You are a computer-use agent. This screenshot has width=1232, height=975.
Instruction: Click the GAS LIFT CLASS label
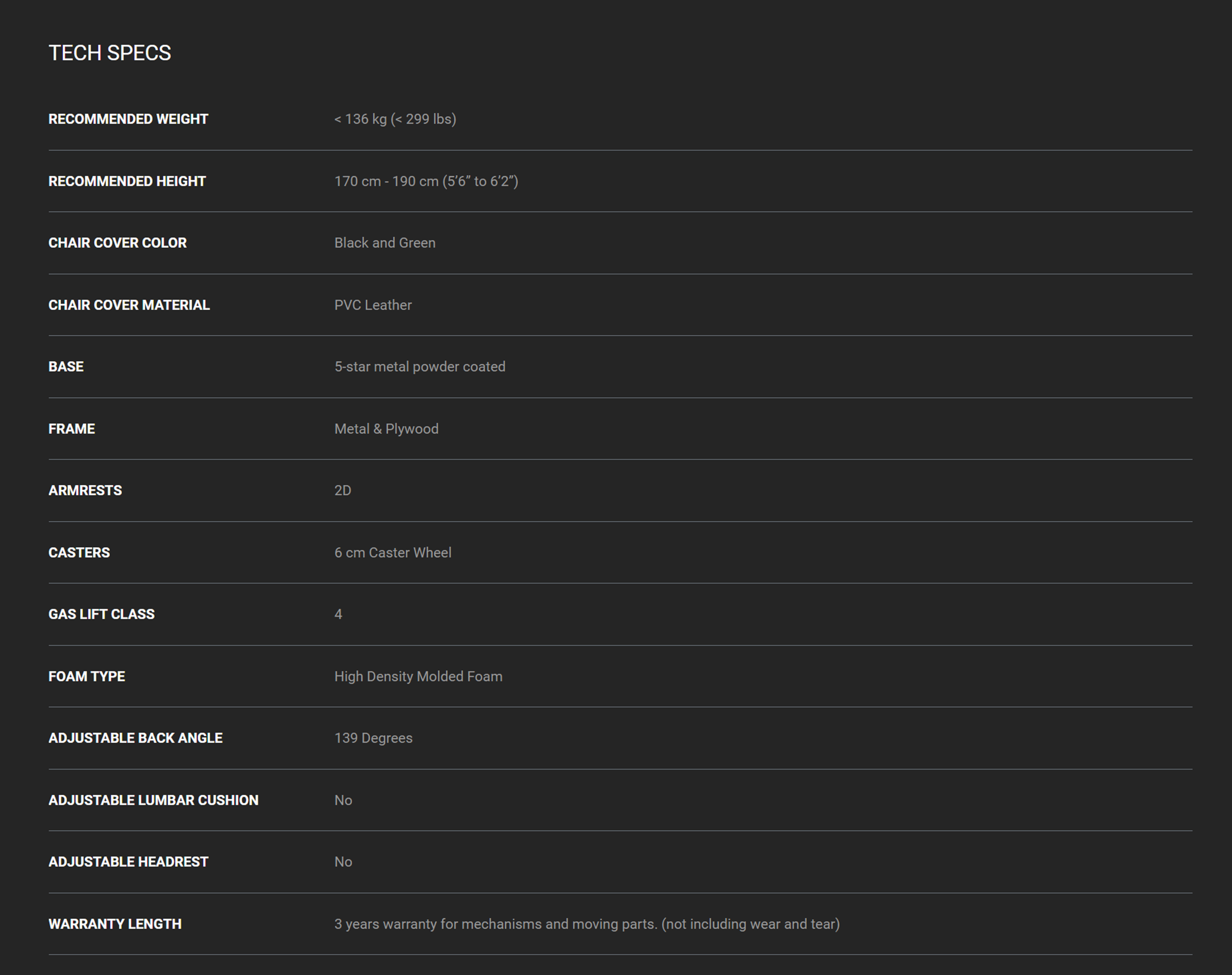101,614
